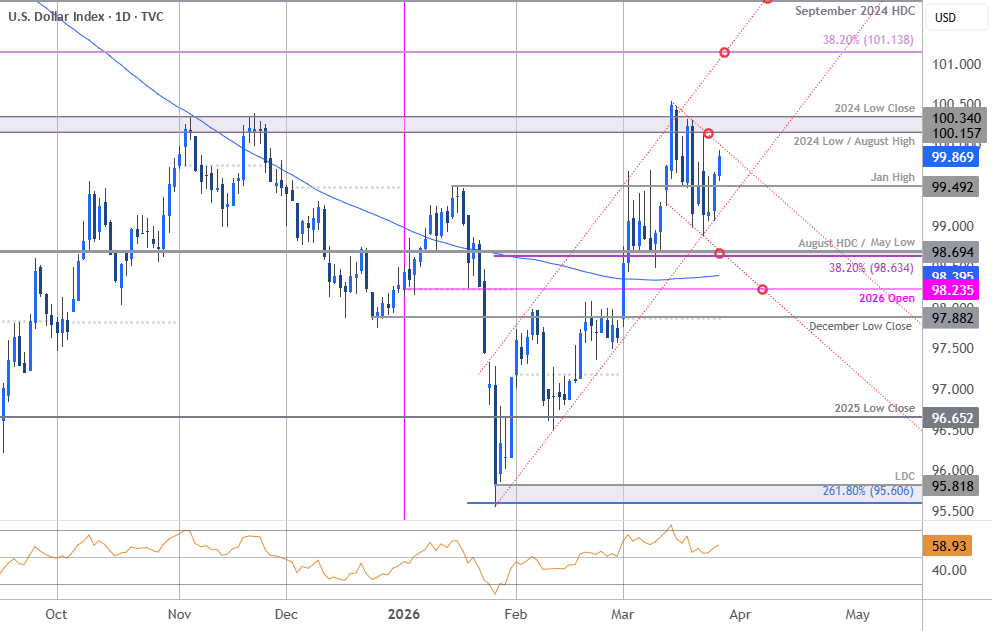Click the 99.869 current price label
992x631 pixels.
tap(953, 157)
